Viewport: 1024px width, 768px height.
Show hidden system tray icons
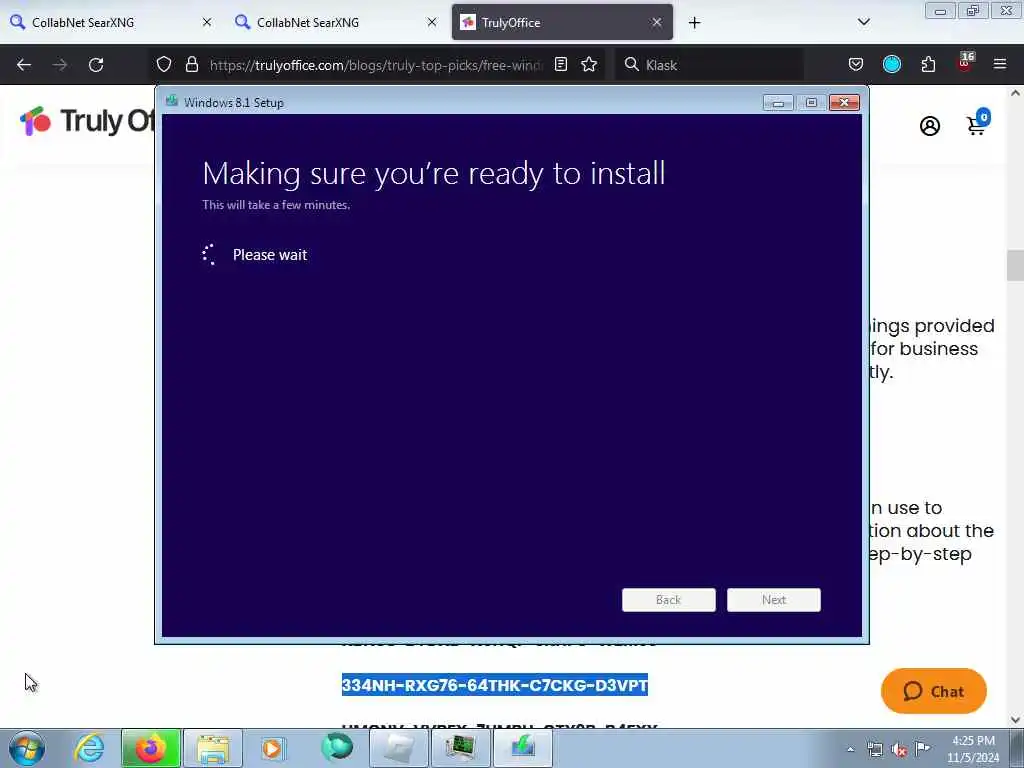click(x=850, y=750)
